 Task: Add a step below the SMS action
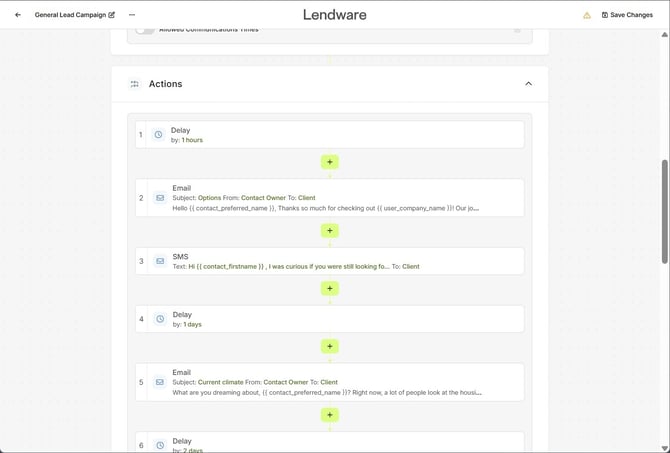(330, 289)
